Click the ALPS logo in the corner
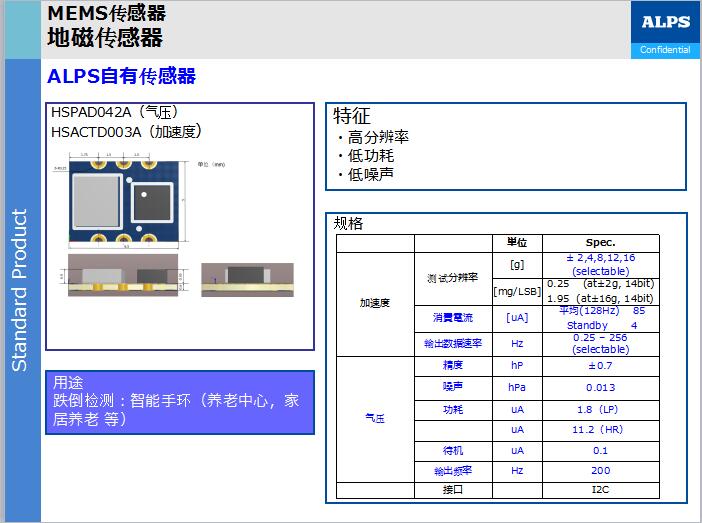This screenshot has width=702, height=523. point(665,22)
